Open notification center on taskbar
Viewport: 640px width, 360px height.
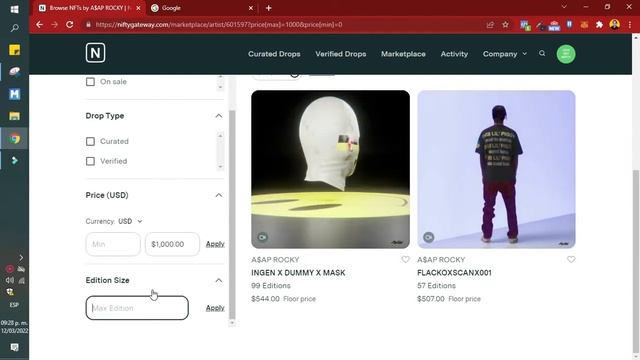15,347
